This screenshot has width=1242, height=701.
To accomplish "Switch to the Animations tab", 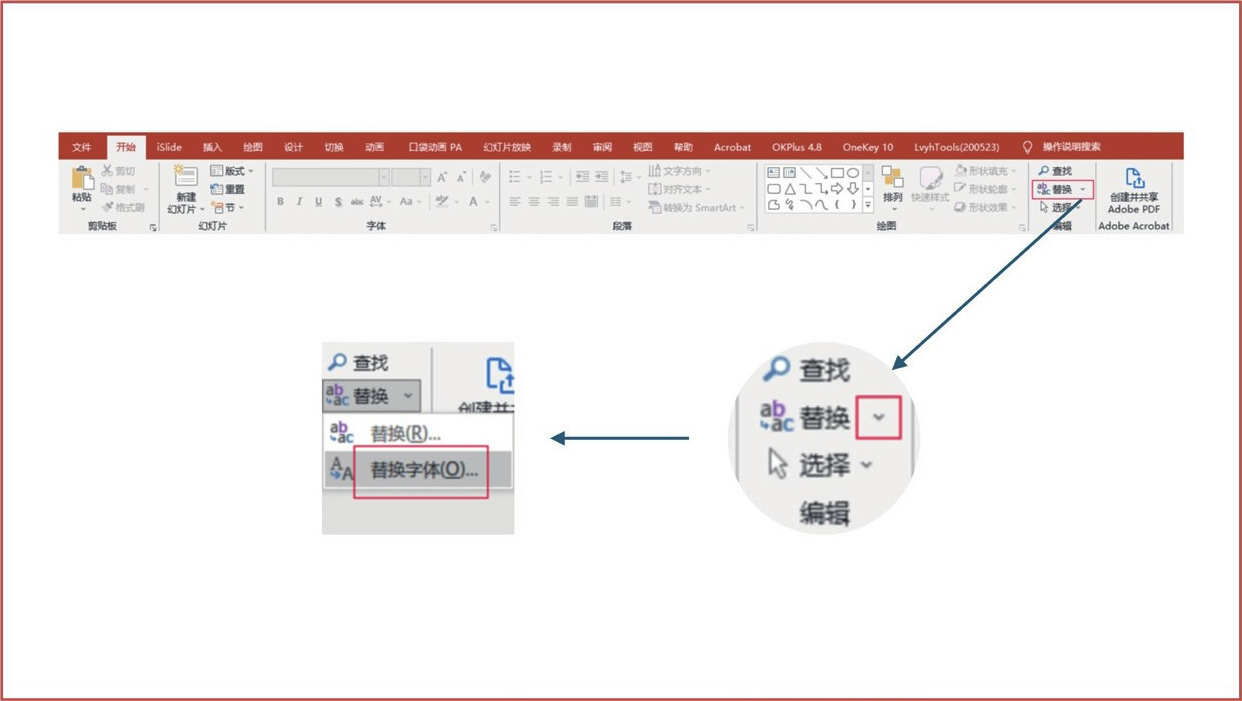I will (x=374, y=147).
